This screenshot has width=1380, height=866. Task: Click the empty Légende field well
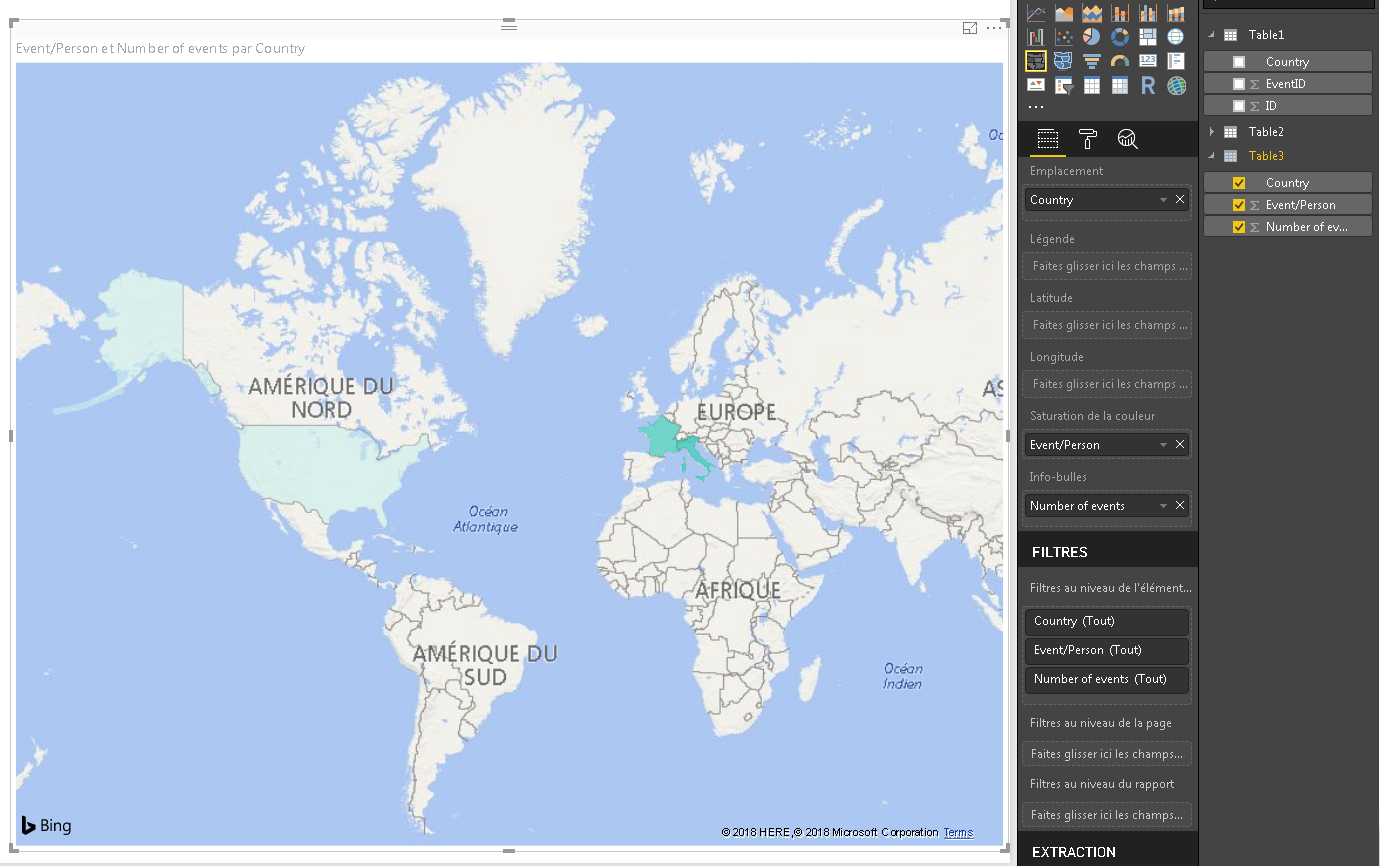click(x=1107, y=266)
